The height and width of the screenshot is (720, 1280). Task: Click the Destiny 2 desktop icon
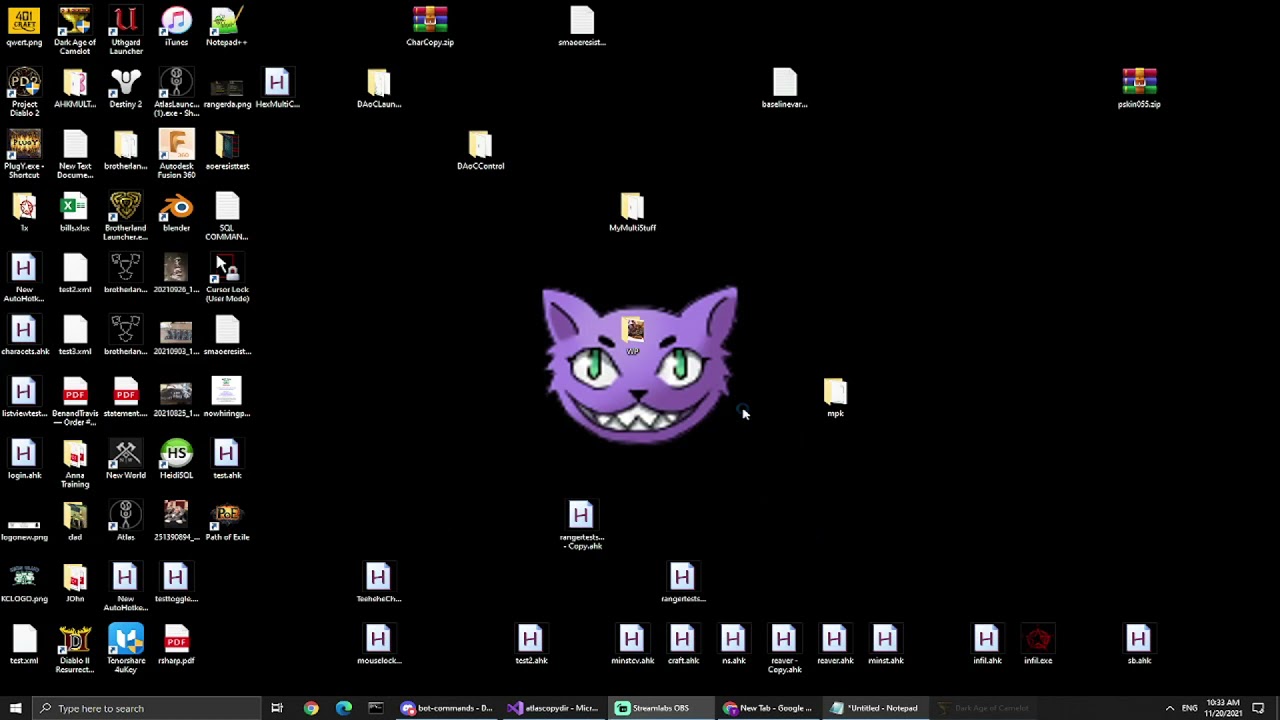pyautogui.click(x=125, y=89)
